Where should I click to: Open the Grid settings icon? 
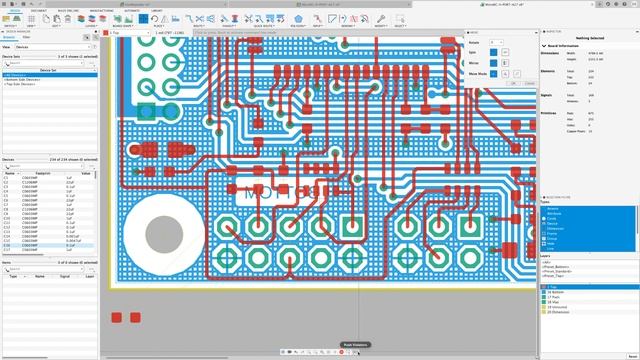[31, 19]
